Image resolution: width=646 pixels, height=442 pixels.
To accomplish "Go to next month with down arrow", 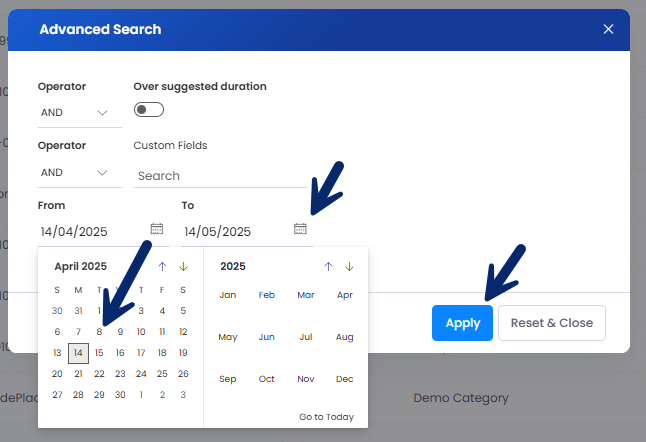I will (183, 266).
